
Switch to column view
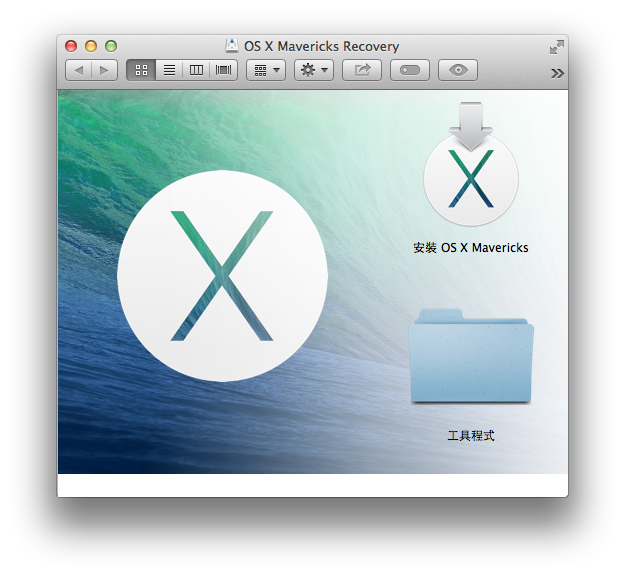coord(196,71)
